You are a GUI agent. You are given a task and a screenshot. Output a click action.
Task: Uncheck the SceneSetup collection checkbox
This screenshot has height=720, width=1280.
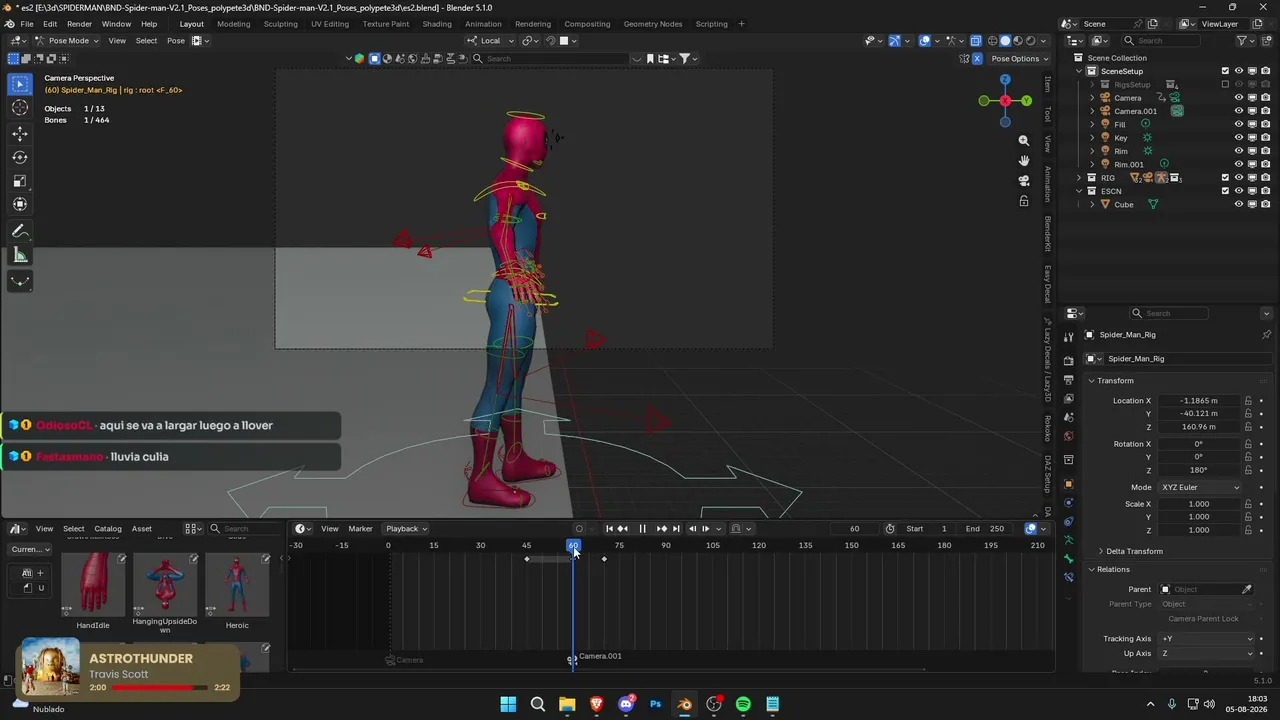(1225, 71)
